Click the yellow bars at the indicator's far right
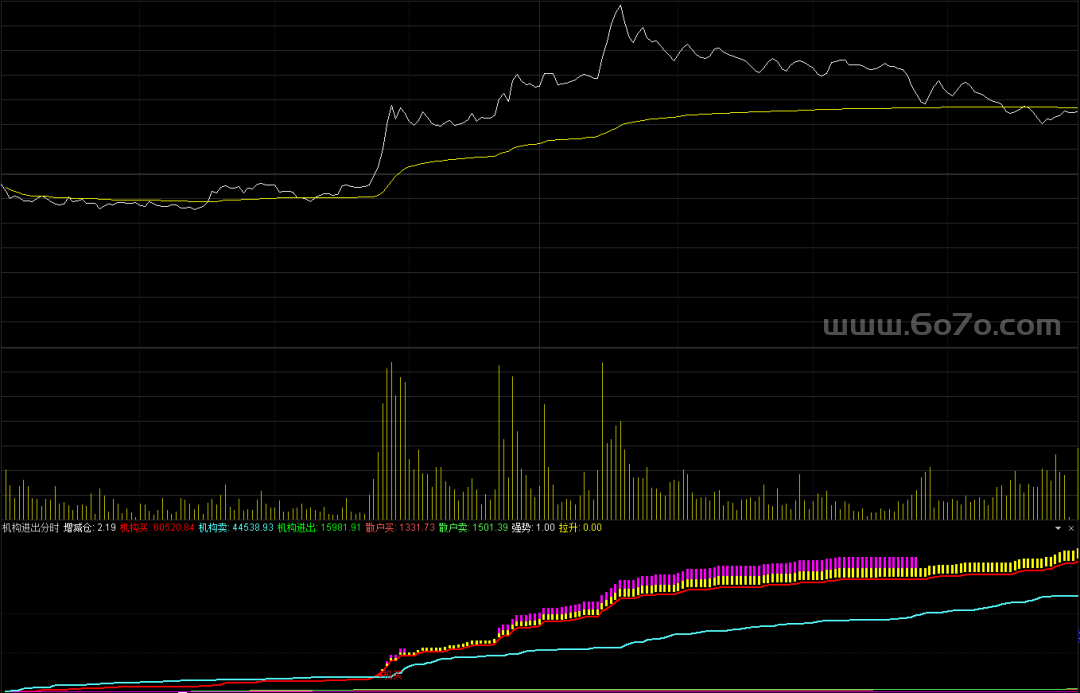This screenshot has height=693, width=1080. pyautogui.click(x=1070, y=554)
